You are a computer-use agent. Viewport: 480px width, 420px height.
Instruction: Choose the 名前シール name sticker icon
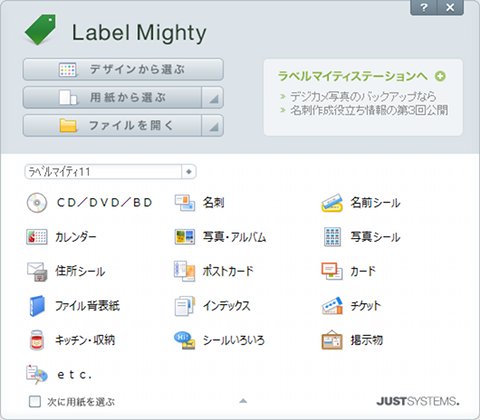[x=332, y=202]
